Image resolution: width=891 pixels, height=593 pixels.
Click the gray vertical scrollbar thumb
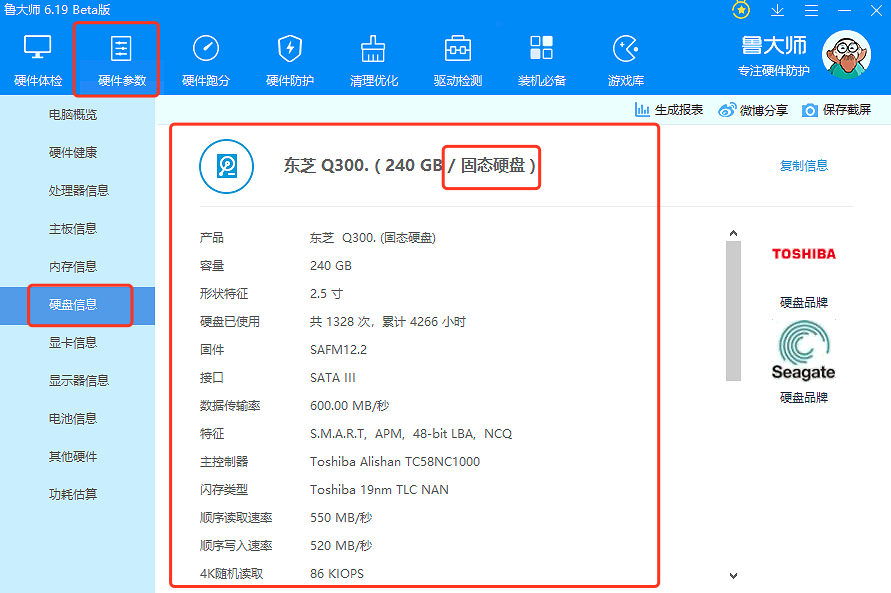tap(733, 311)
